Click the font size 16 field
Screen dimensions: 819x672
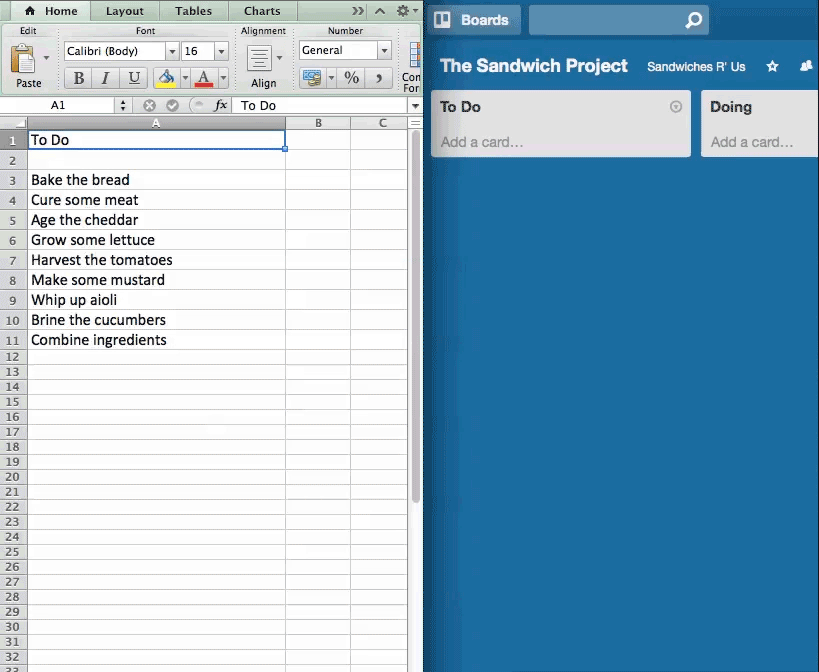click(197, 51)
